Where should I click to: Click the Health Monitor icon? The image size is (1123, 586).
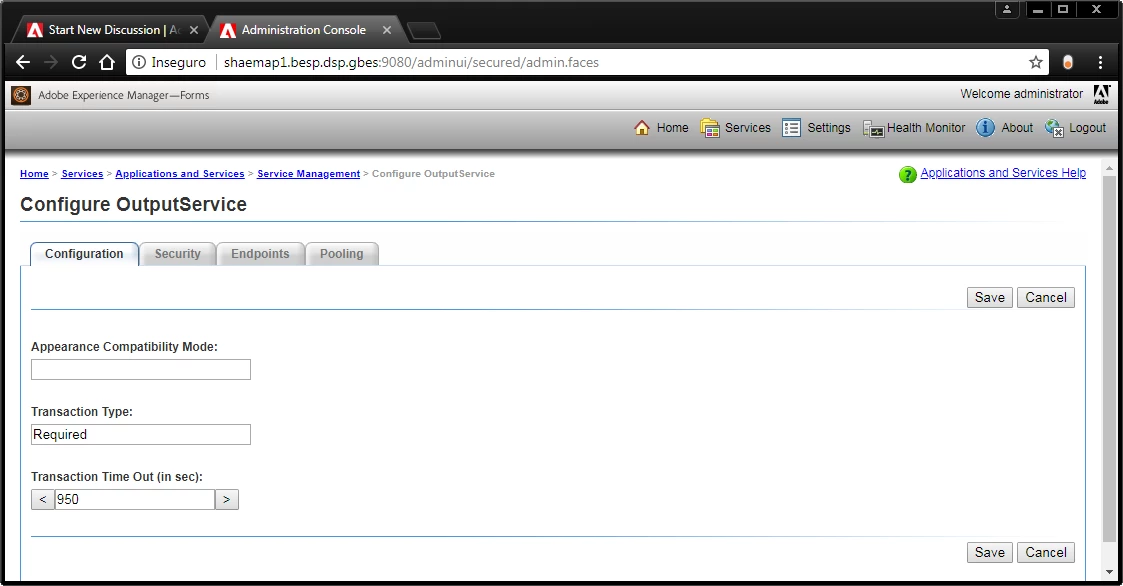coord(874,128)
